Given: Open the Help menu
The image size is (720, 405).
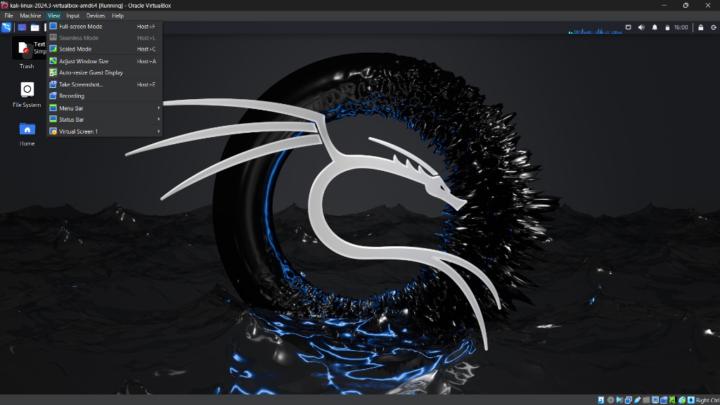Looking at the screenshot, I should tap(118, 16).
